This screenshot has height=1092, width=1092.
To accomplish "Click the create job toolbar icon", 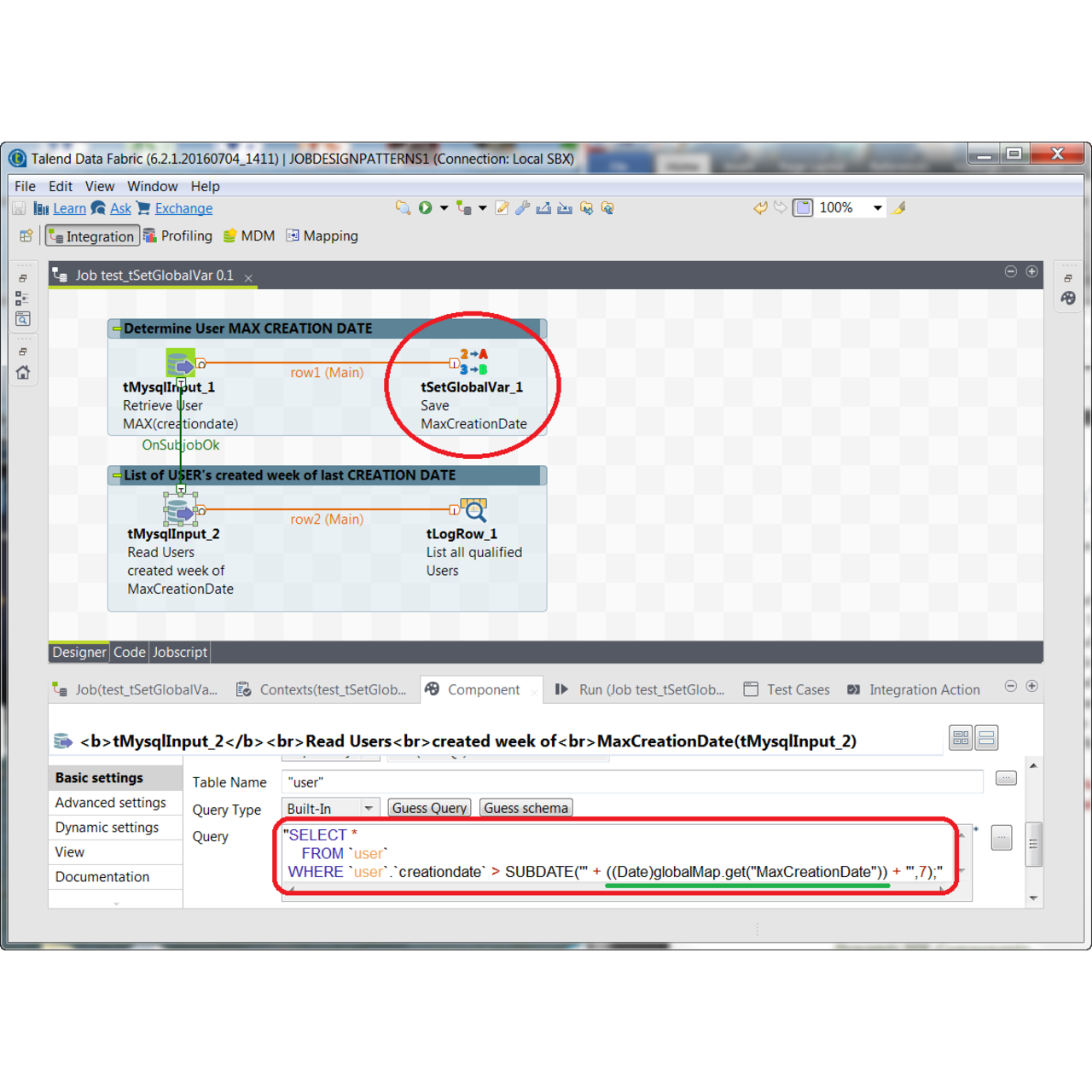I will point(464,207).
